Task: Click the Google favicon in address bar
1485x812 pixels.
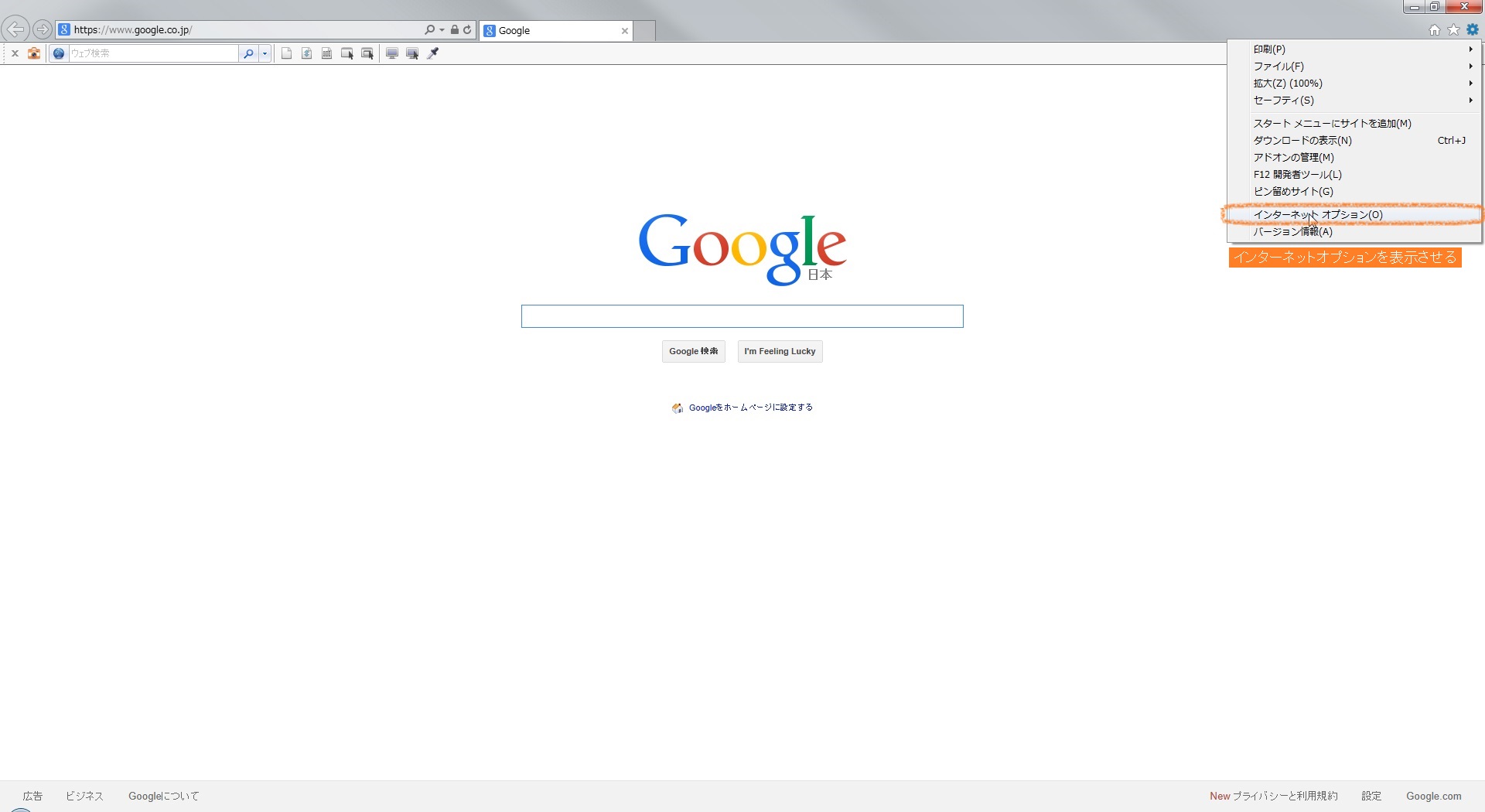Action: 64,29
